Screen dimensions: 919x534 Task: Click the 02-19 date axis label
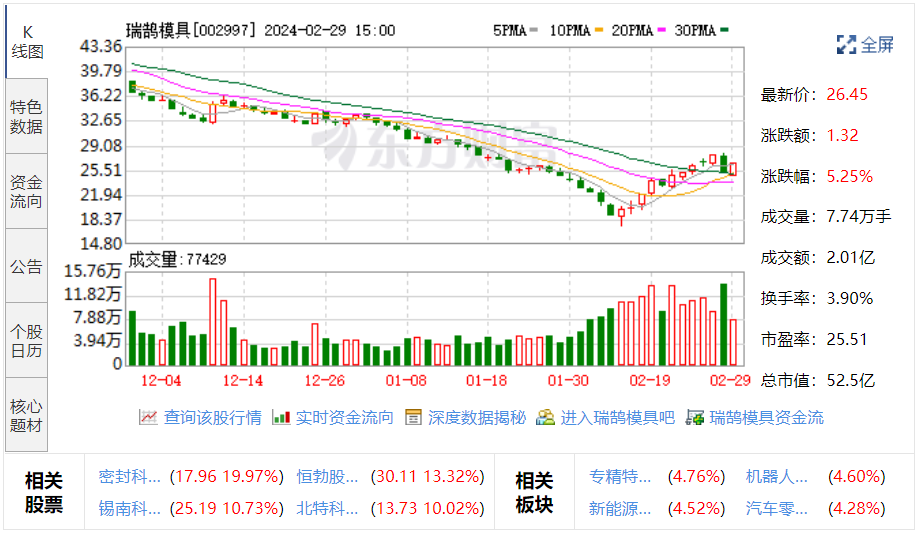pyautogui.click(x=650, y=381)
